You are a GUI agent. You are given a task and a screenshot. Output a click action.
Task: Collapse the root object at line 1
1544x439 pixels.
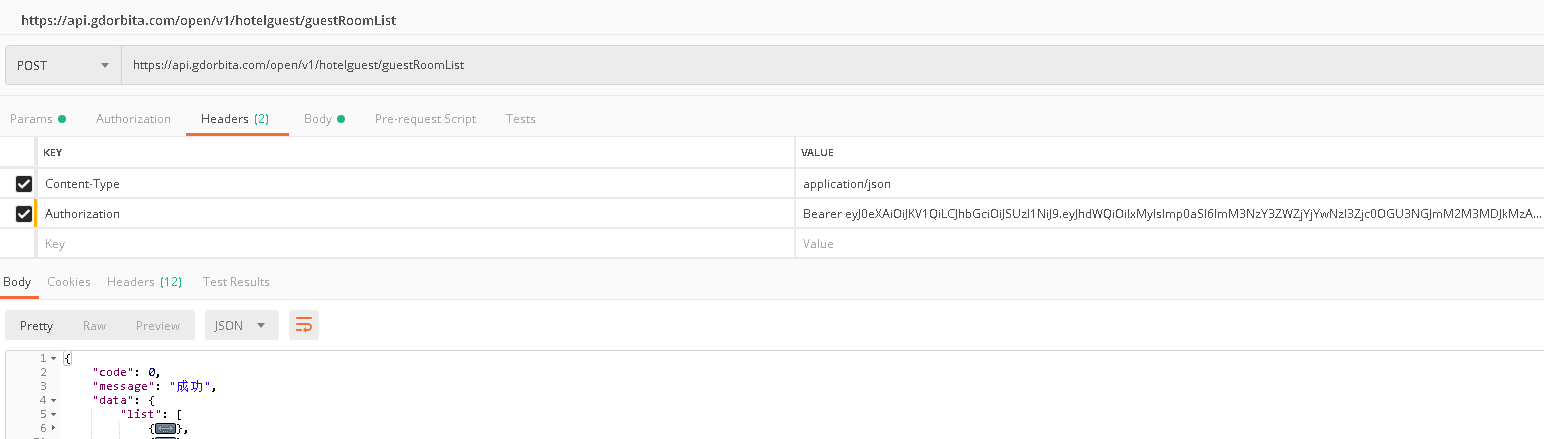click(53, 358)
